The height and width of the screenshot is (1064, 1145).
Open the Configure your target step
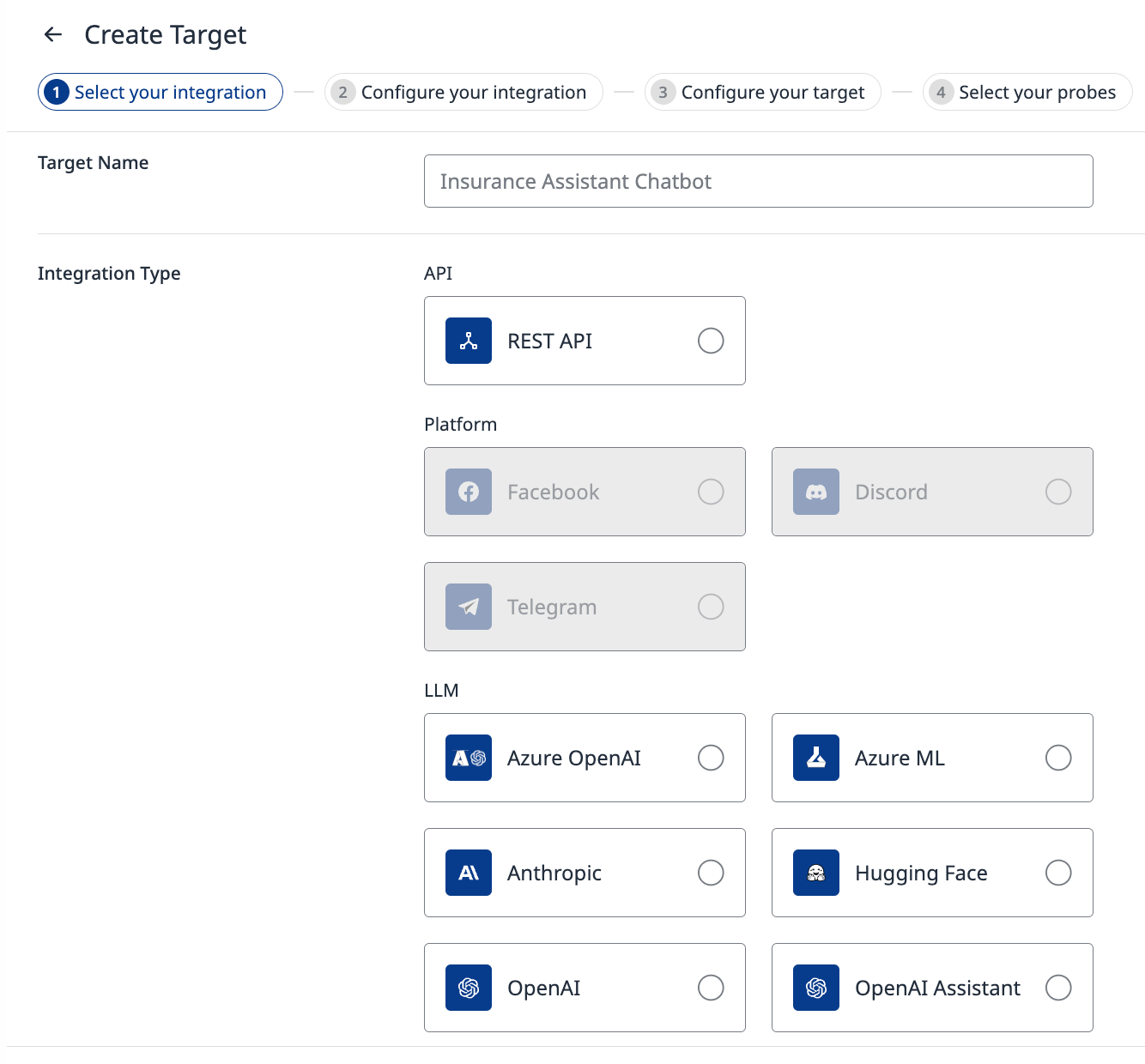coord(762,92)
